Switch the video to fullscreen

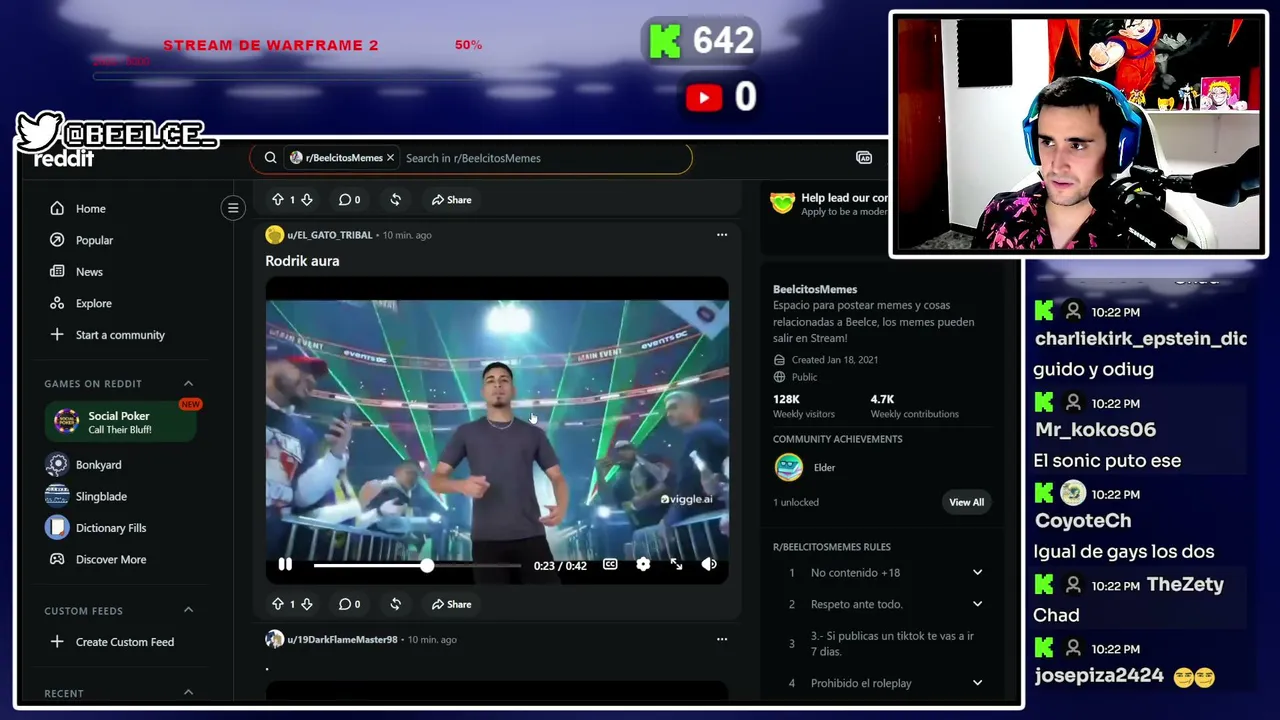coord(677,565)
